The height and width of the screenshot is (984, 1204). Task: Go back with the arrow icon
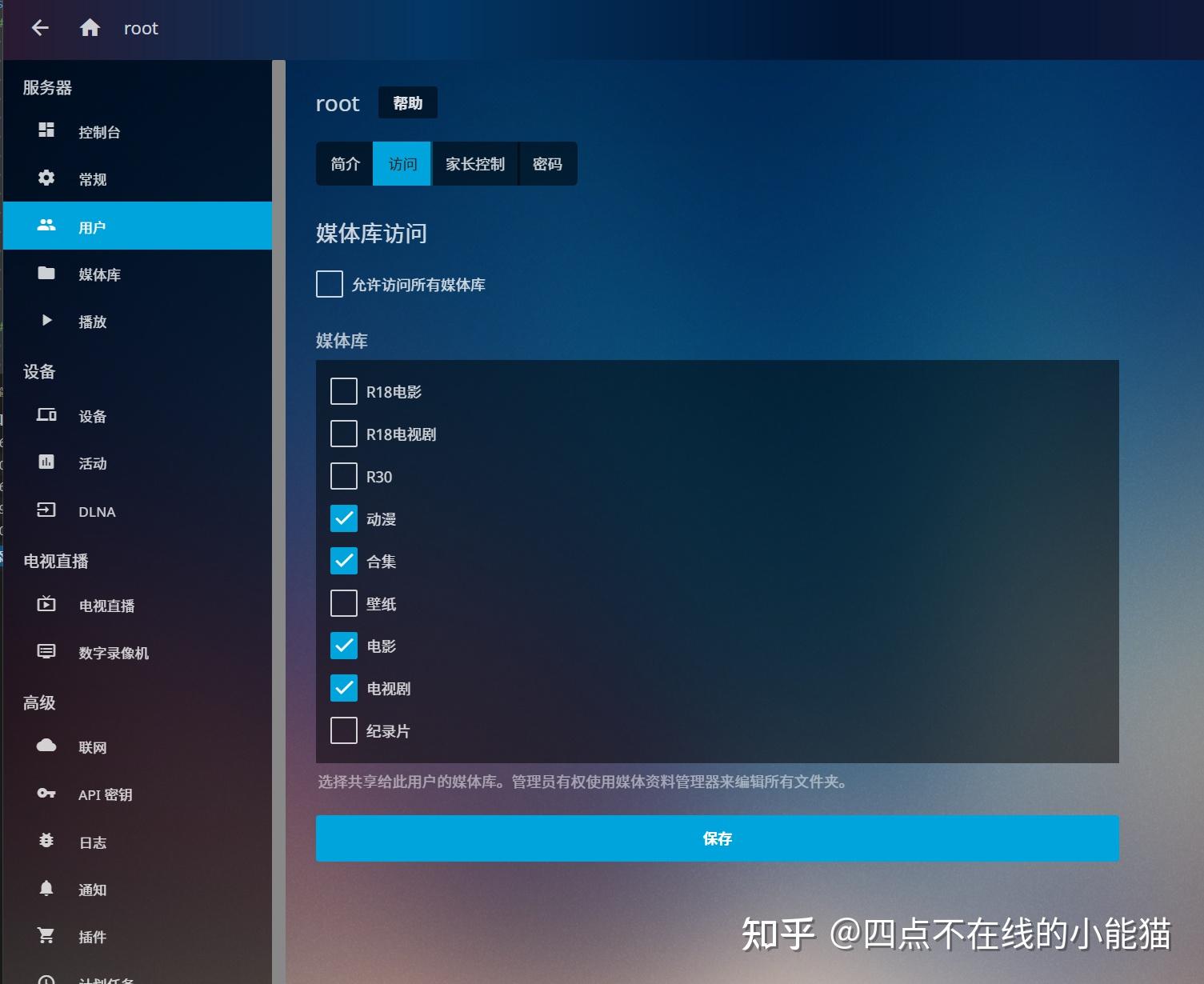pyautogui.click(x=39, y=27)
